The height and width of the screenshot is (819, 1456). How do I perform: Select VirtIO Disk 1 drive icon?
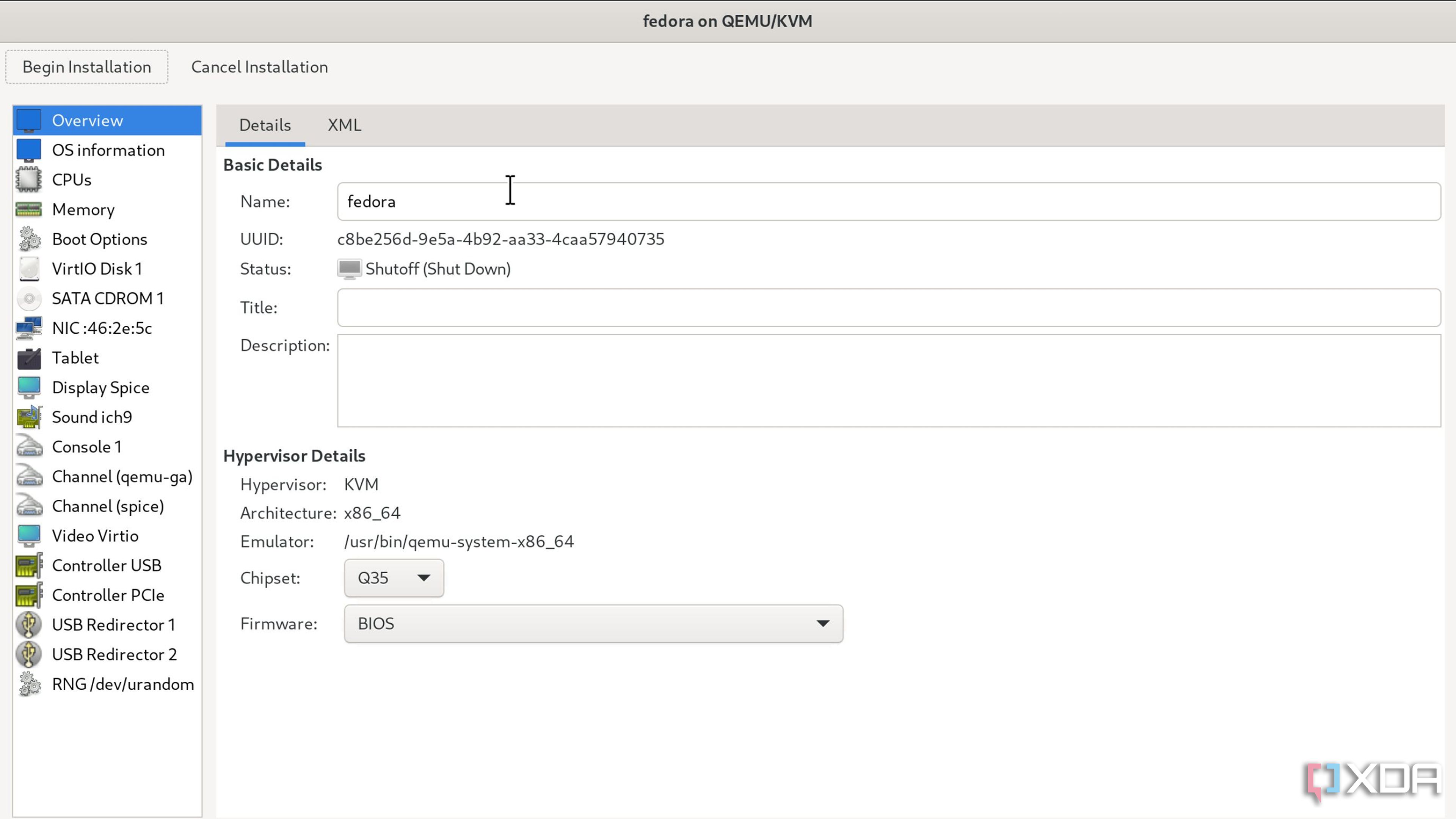(29, 269)
